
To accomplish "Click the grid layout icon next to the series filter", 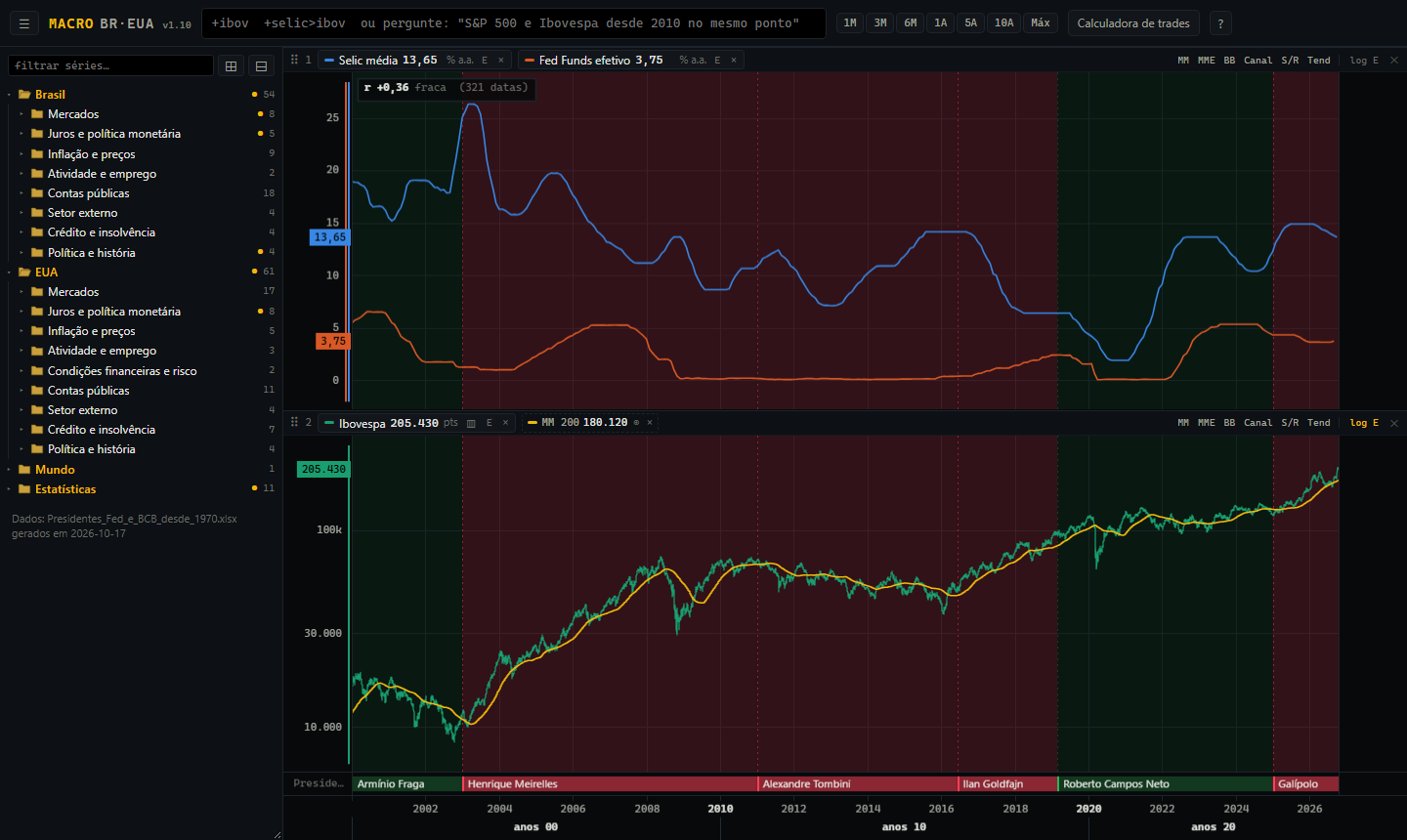I will pos(232,65).
